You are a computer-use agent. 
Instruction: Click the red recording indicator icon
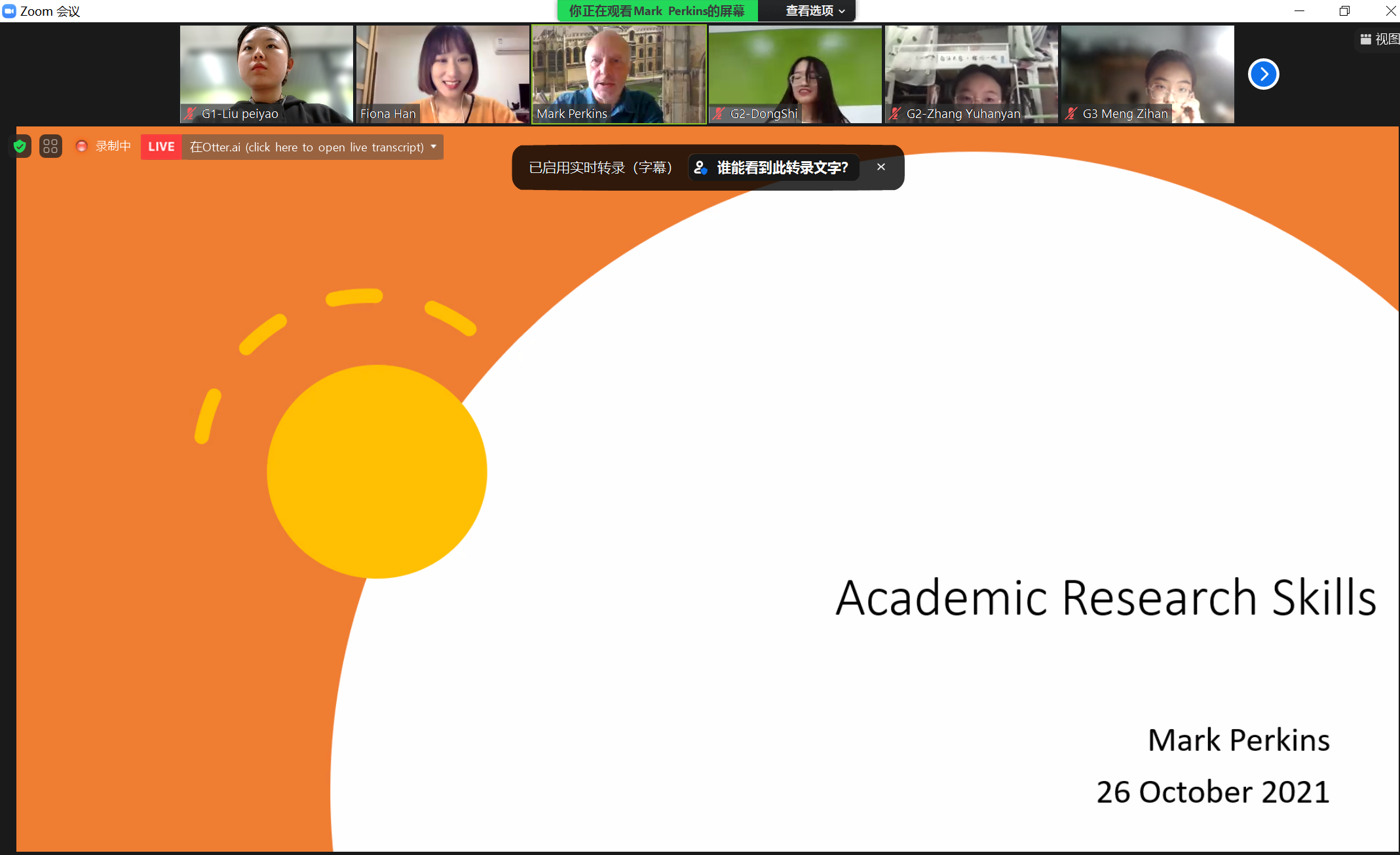point(82,146)
